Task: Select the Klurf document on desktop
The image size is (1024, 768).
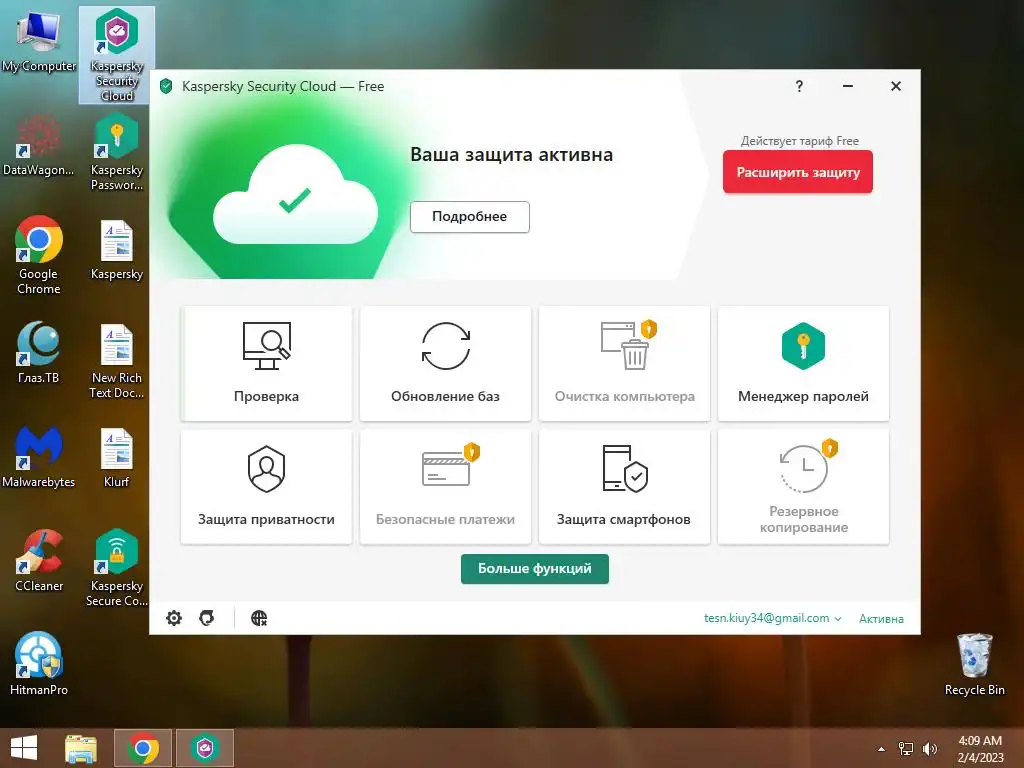Action: 117,457
